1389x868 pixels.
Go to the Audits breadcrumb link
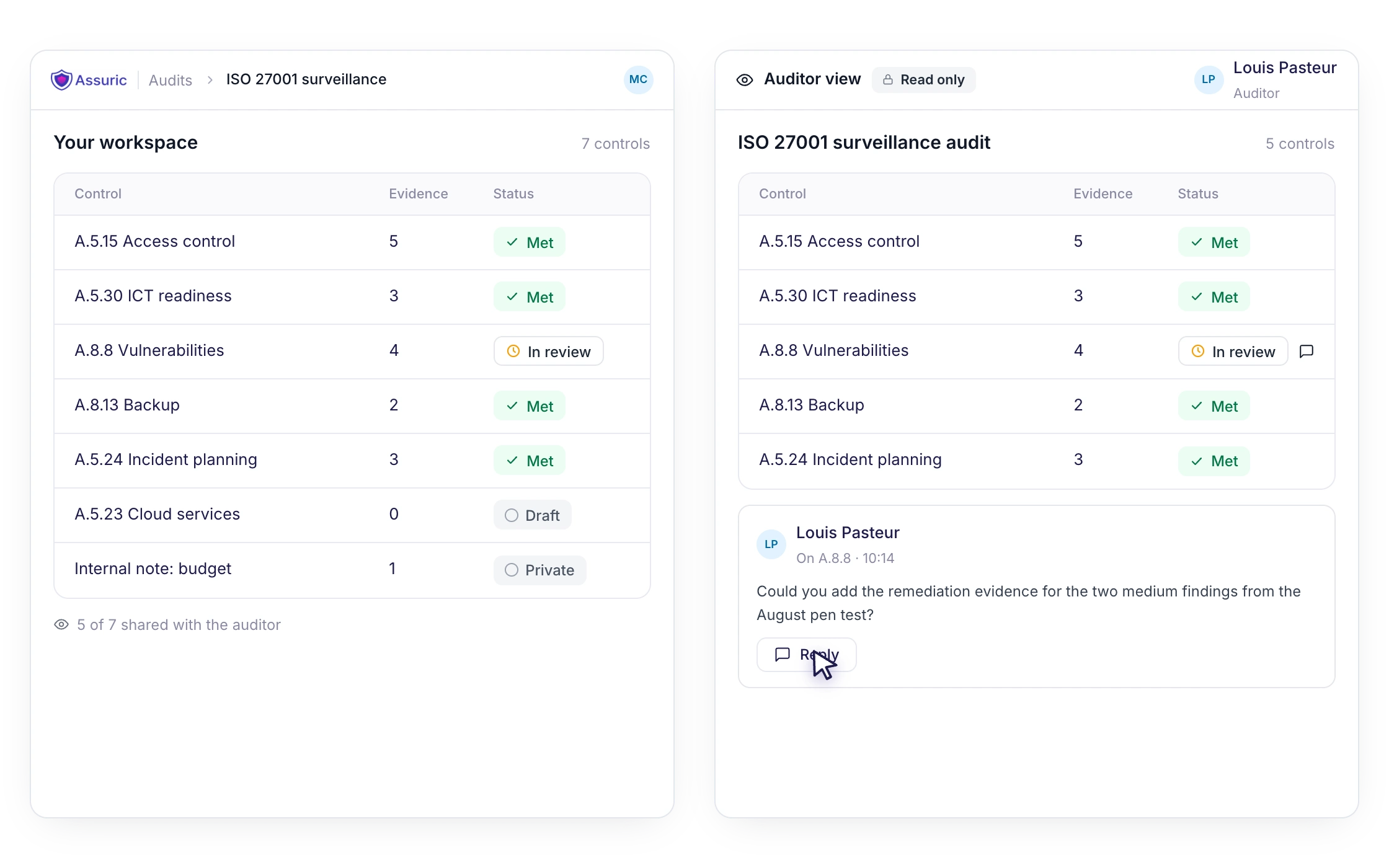pos(171,80)
